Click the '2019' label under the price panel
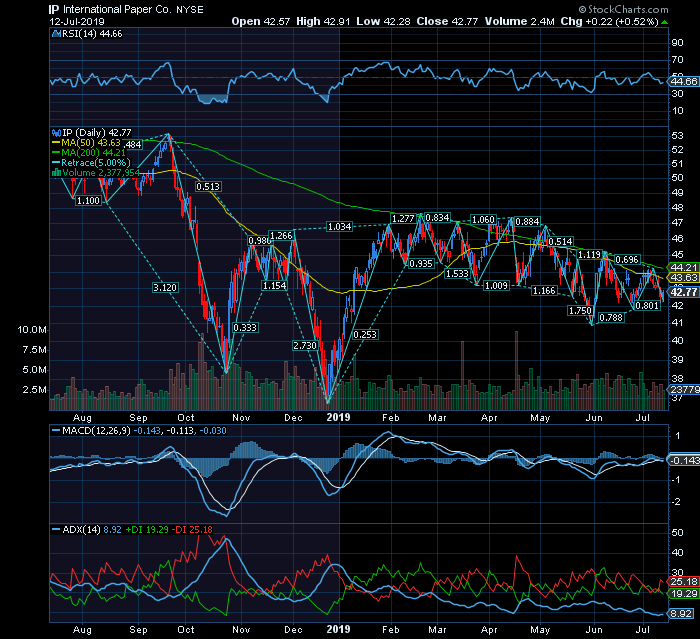Viewport: 700px width, 639px height. coord(338,418)
